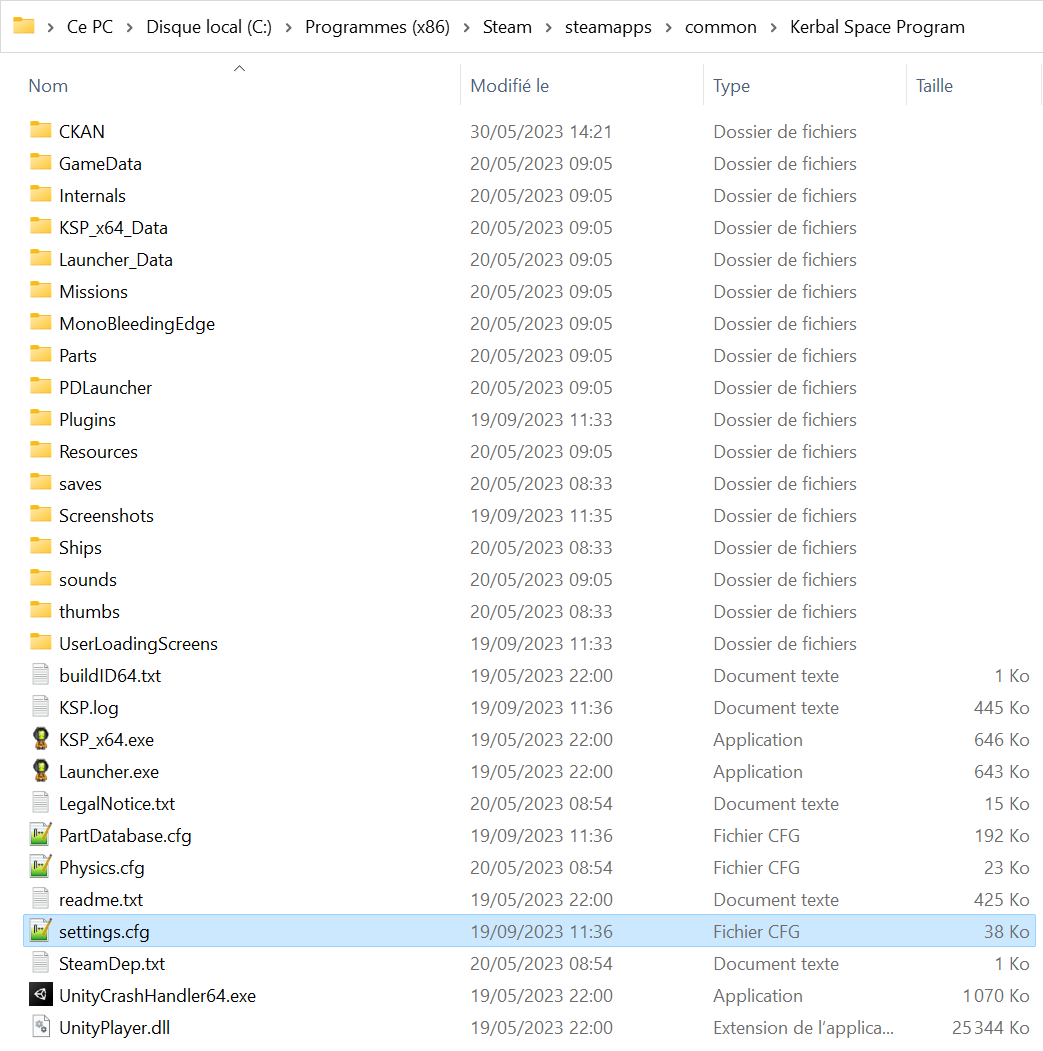This screenshot has width=1043, height=1051.
Task: Click the Screenshots date 19/09/2023 11:35
Action: coord(541,515)
